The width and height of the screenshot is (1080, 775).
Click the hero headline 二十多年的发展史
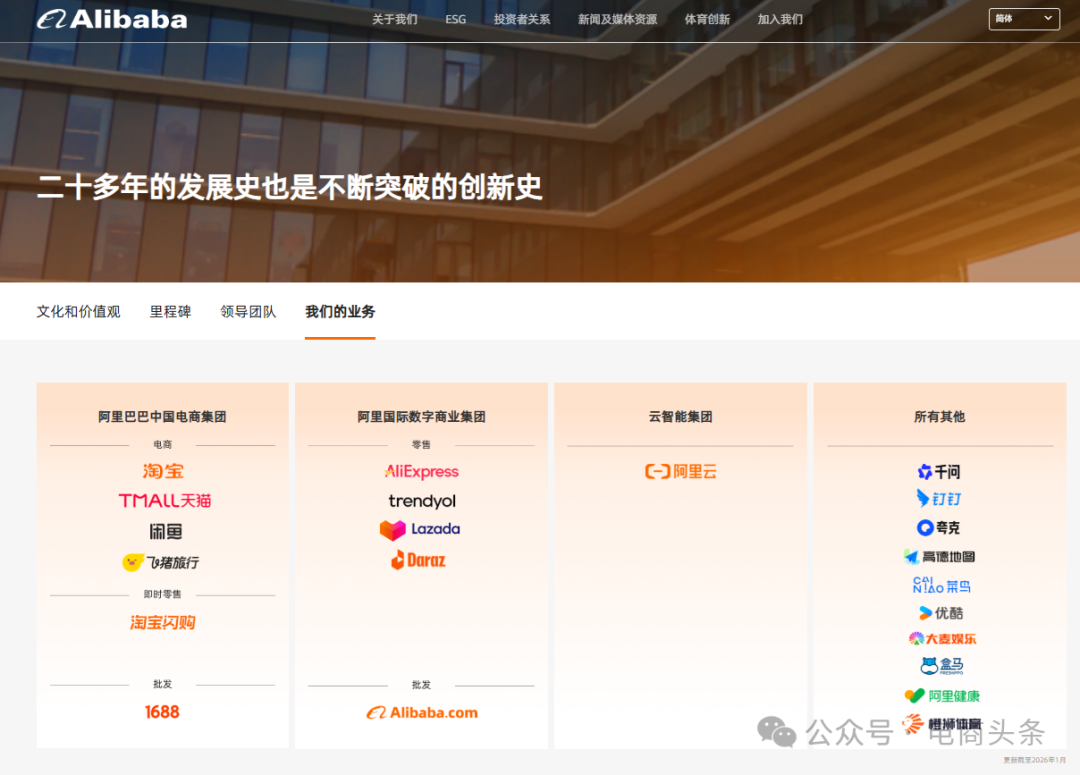coord(289,187)
